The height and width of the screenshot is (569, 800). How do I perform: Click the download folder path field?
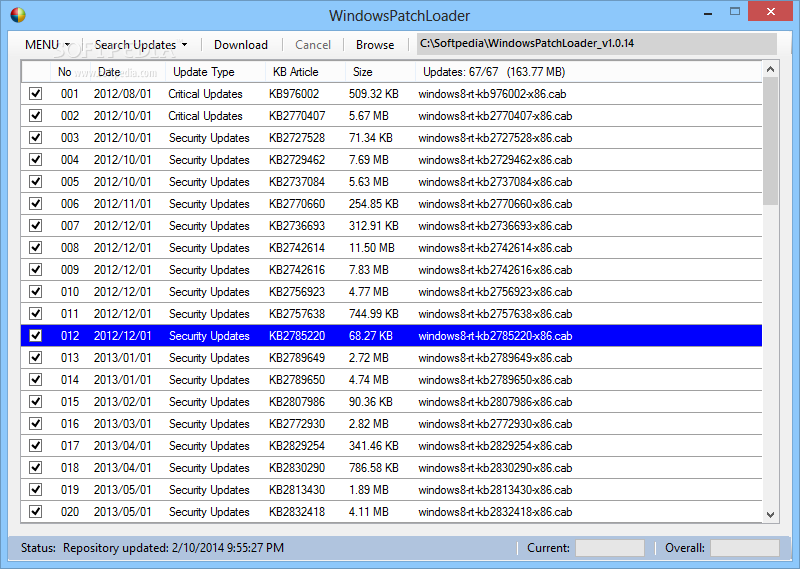(596, 44)
